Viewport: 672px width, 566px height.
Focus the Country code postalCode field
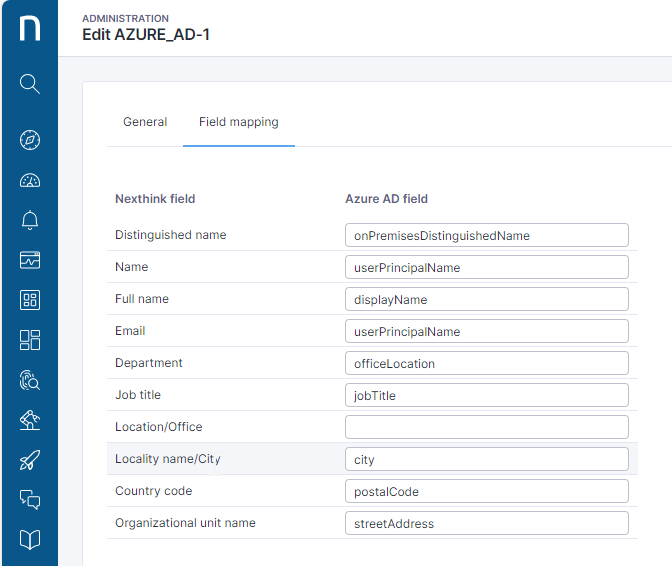pyautogui.click(x=486, y=491)
